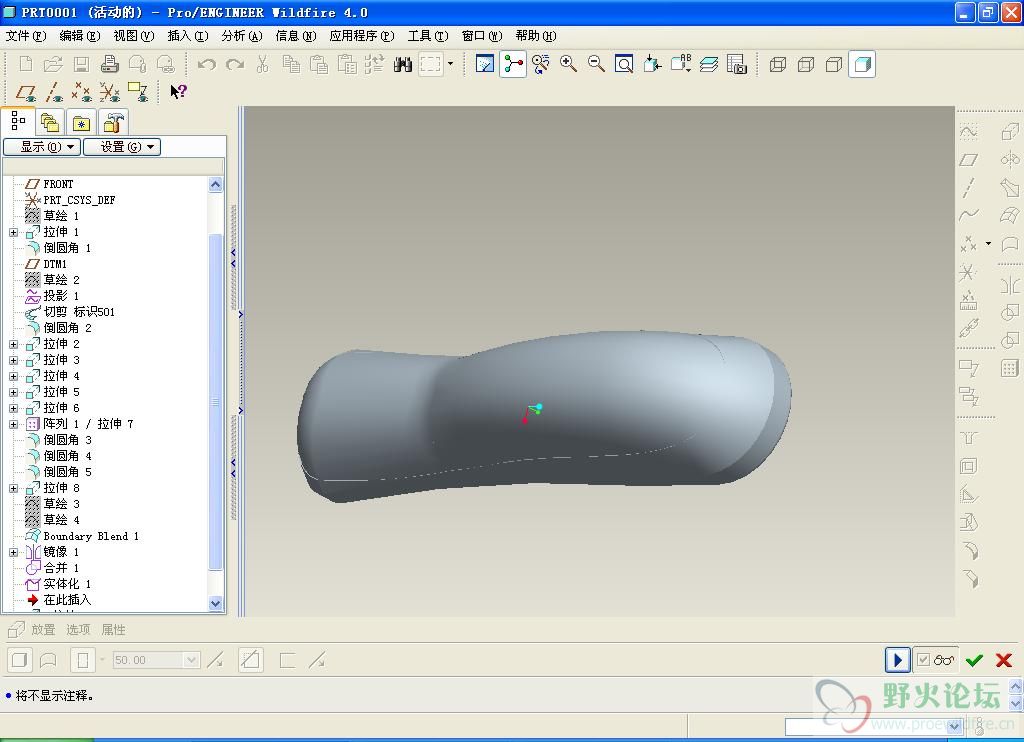Click the saved view list icon
The image size is (1024, 742).
pyautogui.click(x=680, y=64)
